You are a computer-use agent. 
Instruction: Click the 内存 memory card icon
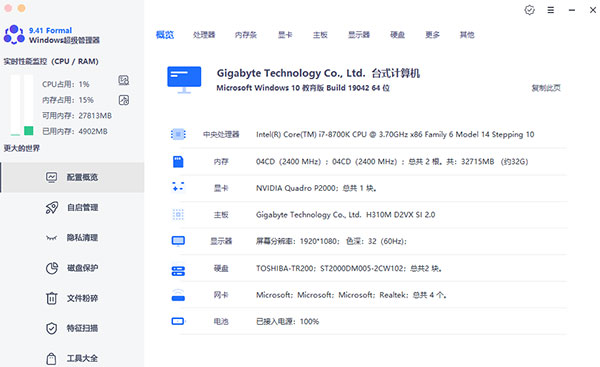[178, 161]
